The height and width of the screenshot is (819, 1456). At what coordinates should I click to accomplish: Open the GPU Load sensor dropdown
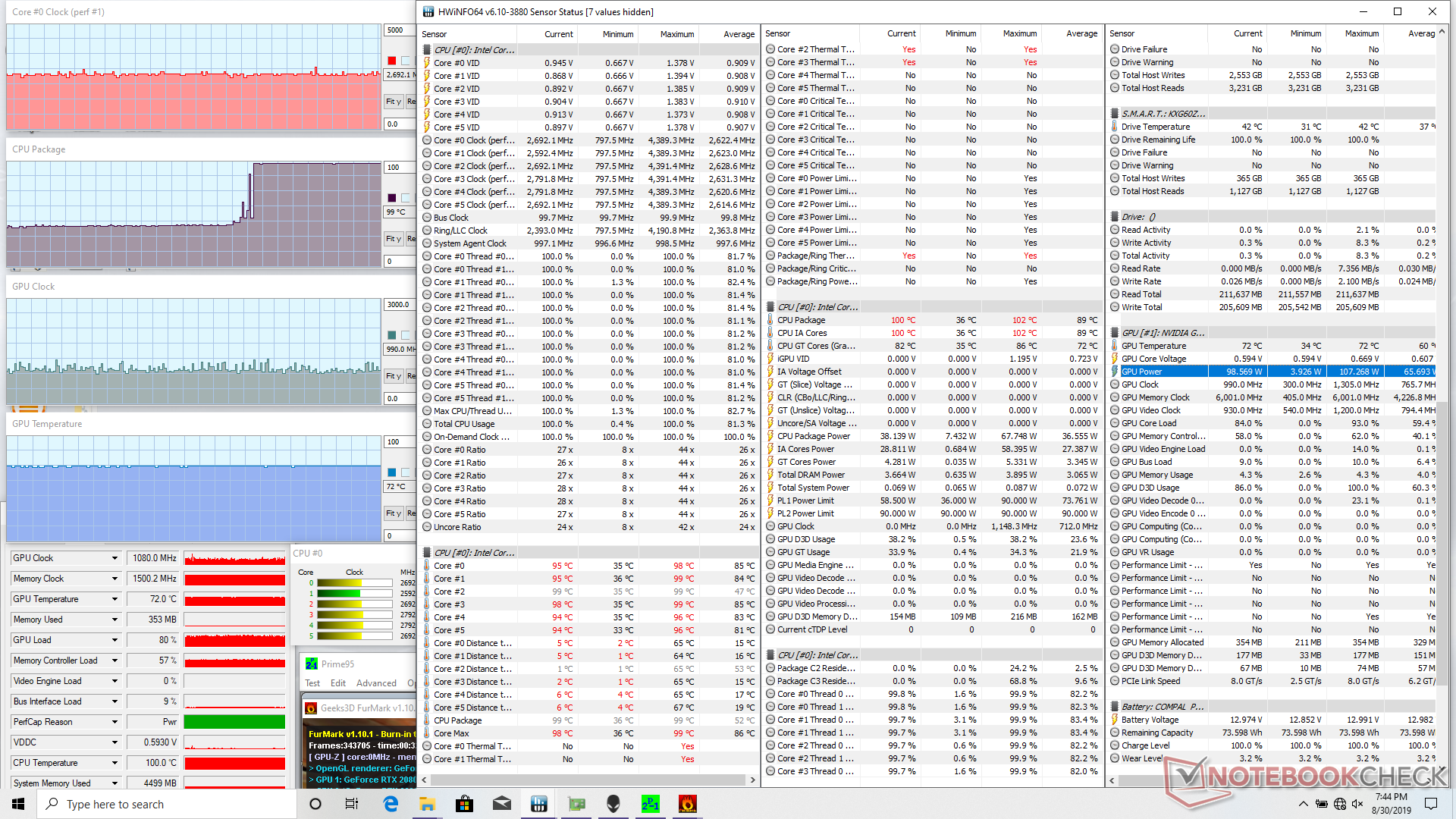pos(115,640)
